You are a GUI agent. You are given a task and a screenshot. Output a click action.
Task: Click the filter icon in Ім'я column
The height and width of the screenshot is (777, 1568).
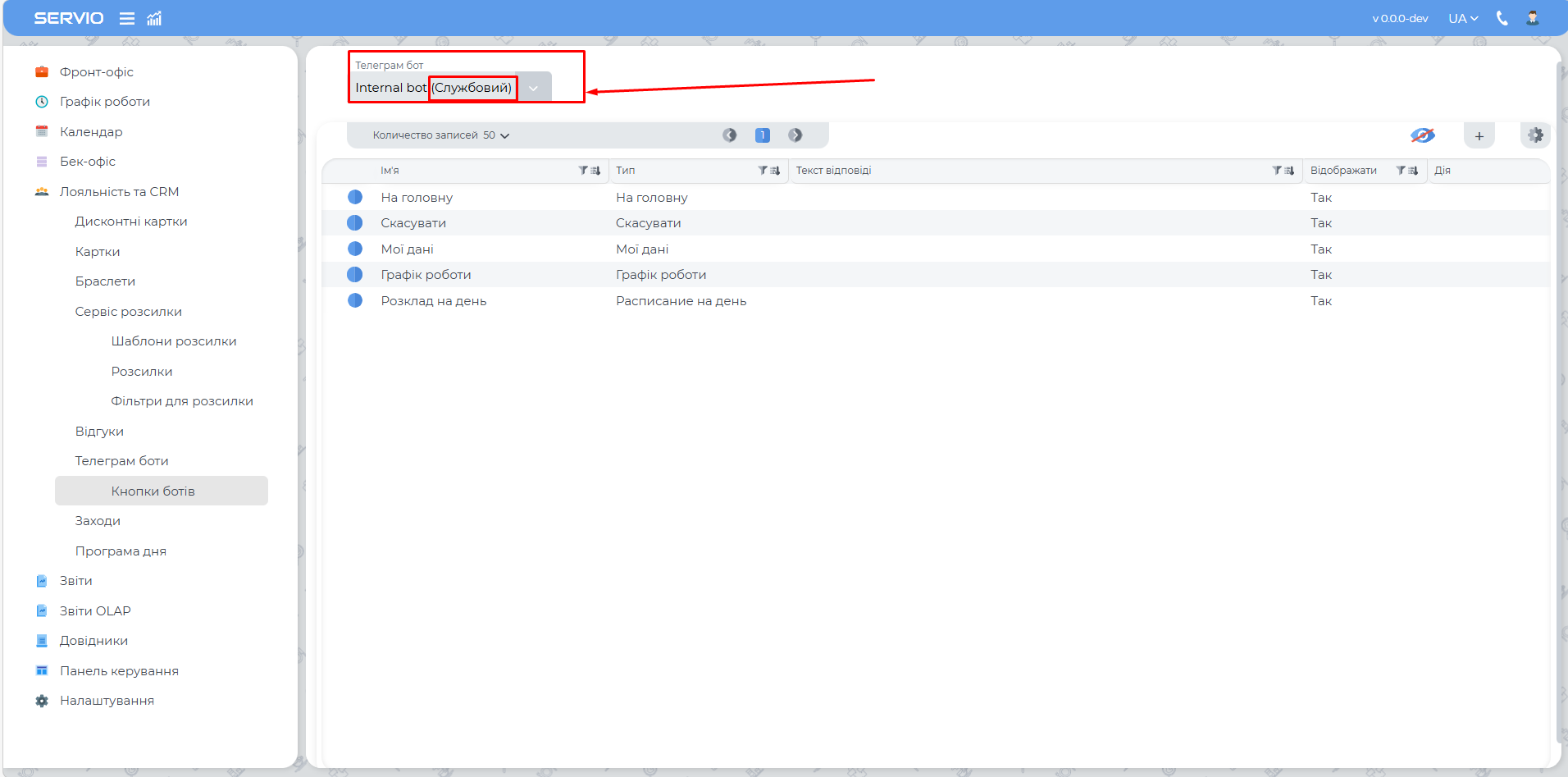click(583, 171)
